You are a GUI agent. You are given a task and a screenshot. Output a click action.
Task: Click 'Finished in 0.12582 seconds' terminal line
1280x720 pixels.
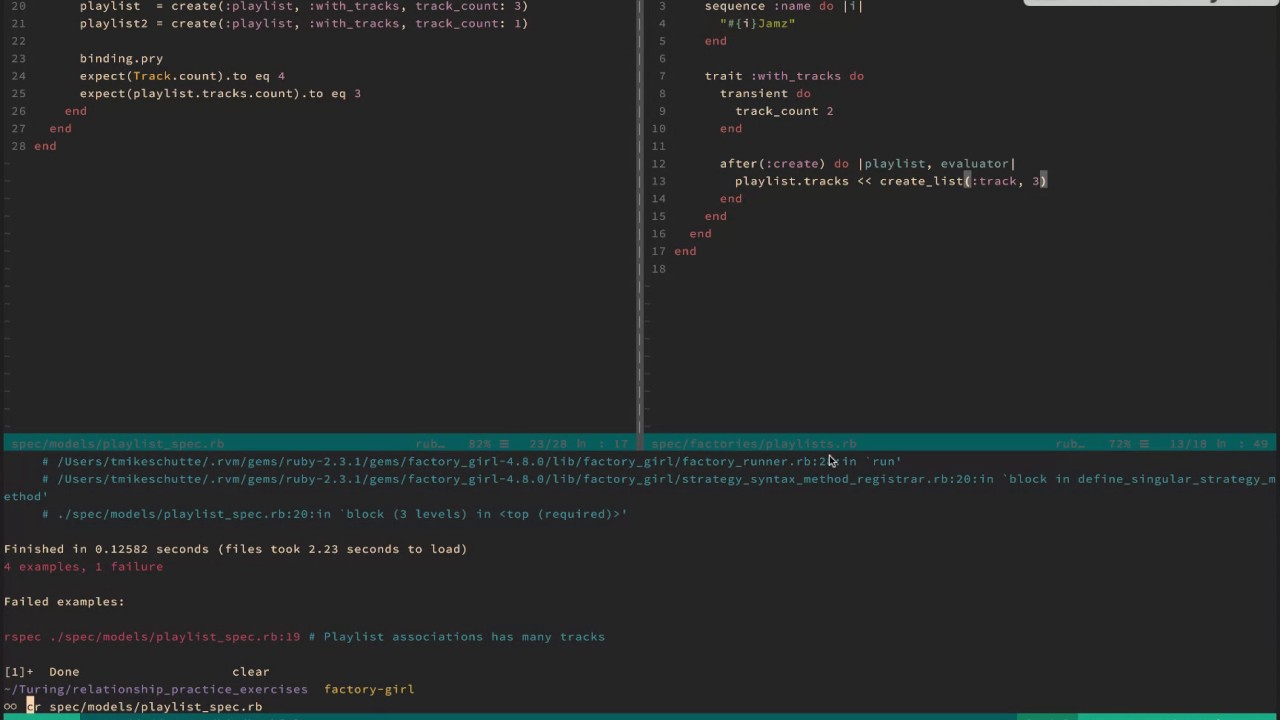[x=236, y=549]
